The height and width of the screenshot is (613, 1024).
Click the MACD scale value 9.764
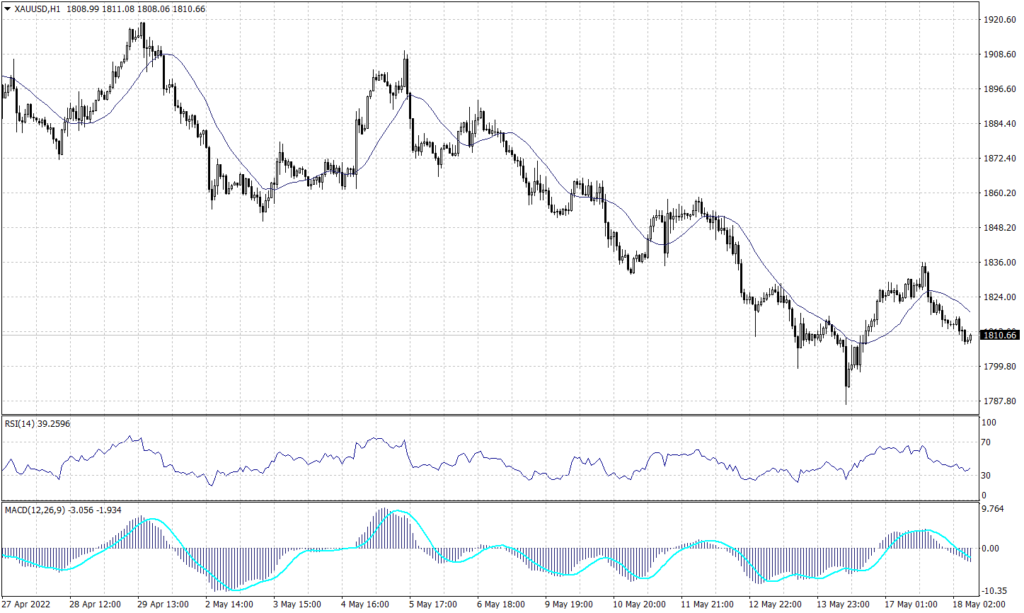994,507
